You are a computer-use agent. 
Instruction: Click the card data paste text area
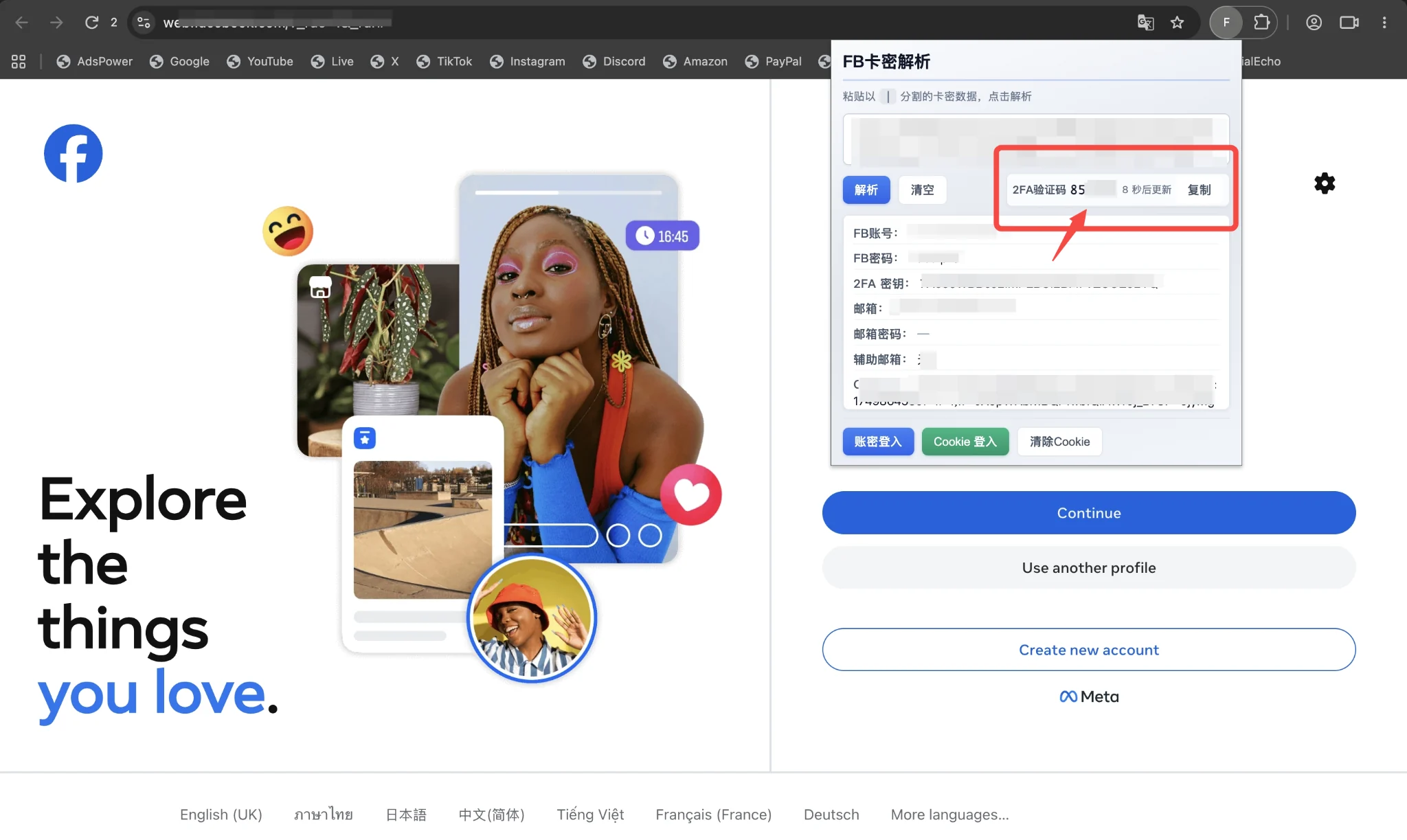pyautogui.click(x=1036, y=140)
